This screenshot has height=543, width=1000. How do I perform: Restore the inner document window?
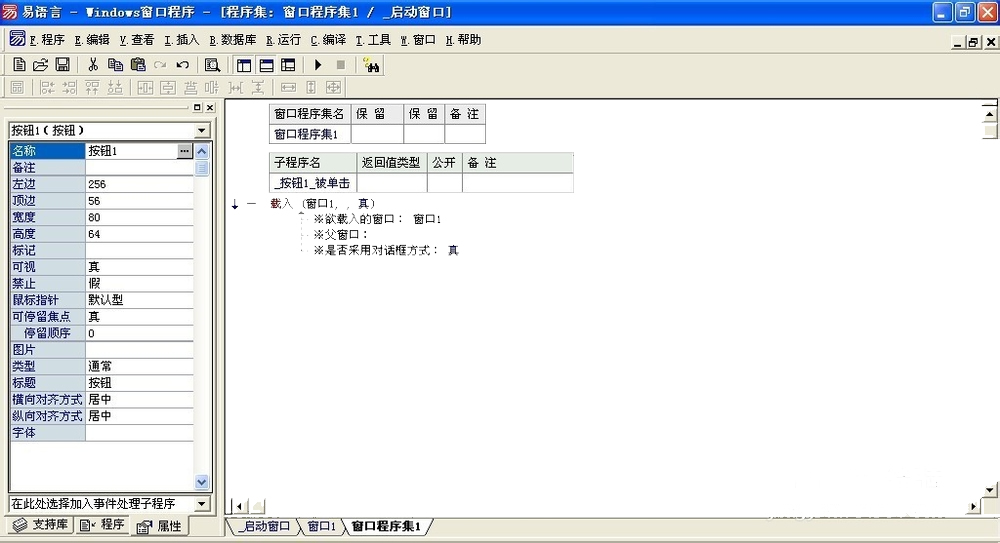[x=973, y=42]
